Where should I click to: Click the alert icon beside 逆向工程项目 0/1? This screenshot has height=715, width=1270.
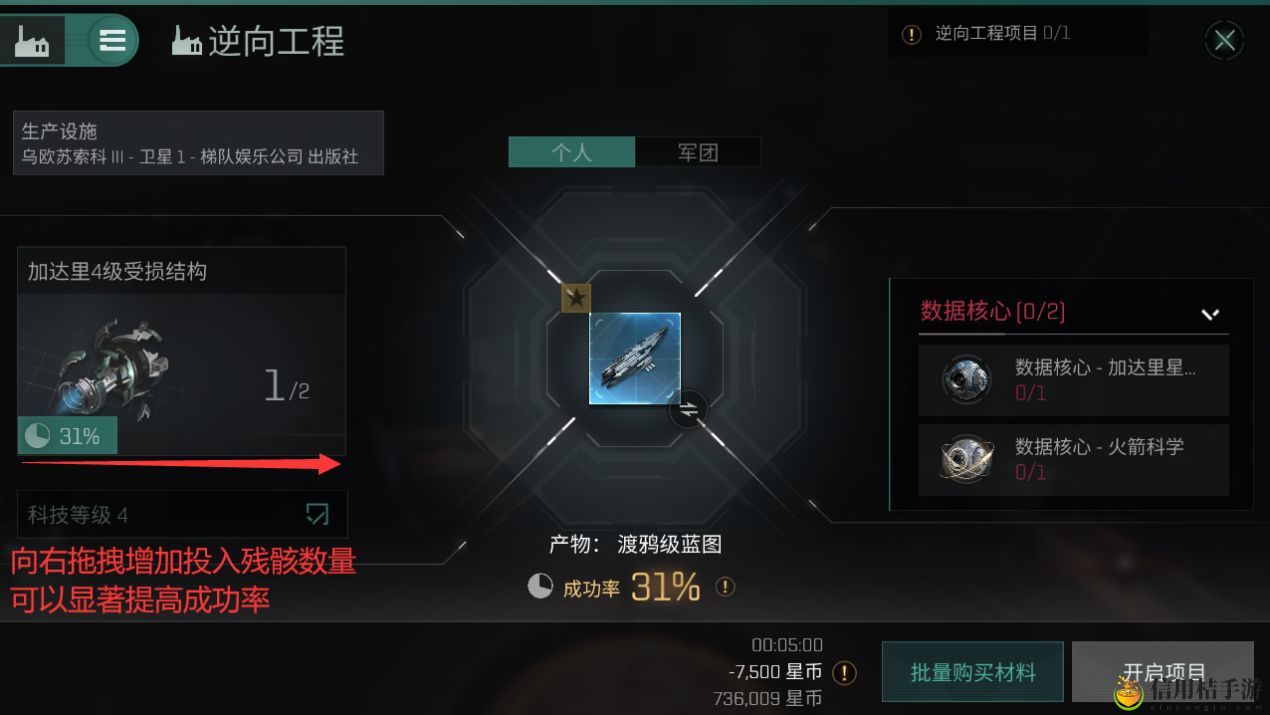912,34
